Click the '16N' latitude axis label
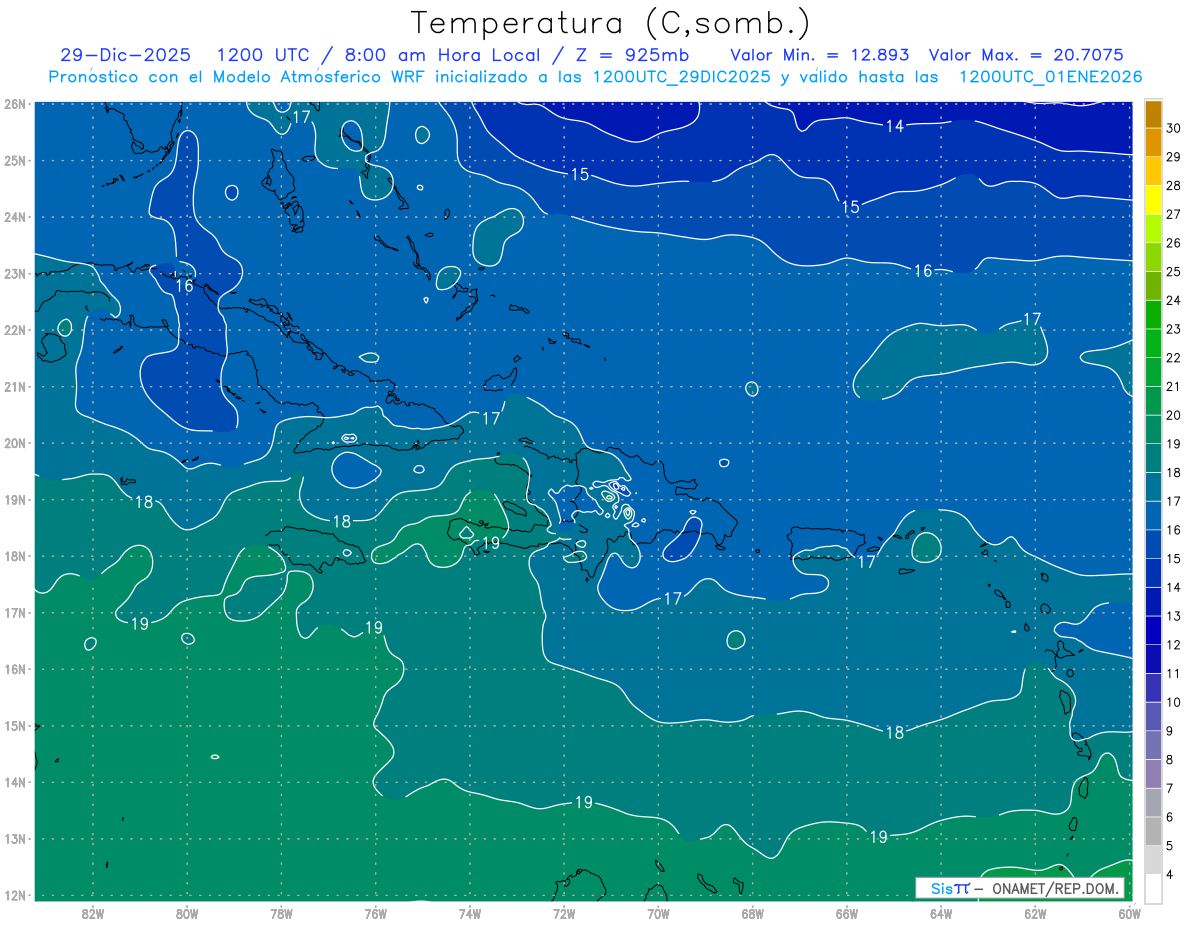This screenshot has height=927, width=1200. (15, 669)
